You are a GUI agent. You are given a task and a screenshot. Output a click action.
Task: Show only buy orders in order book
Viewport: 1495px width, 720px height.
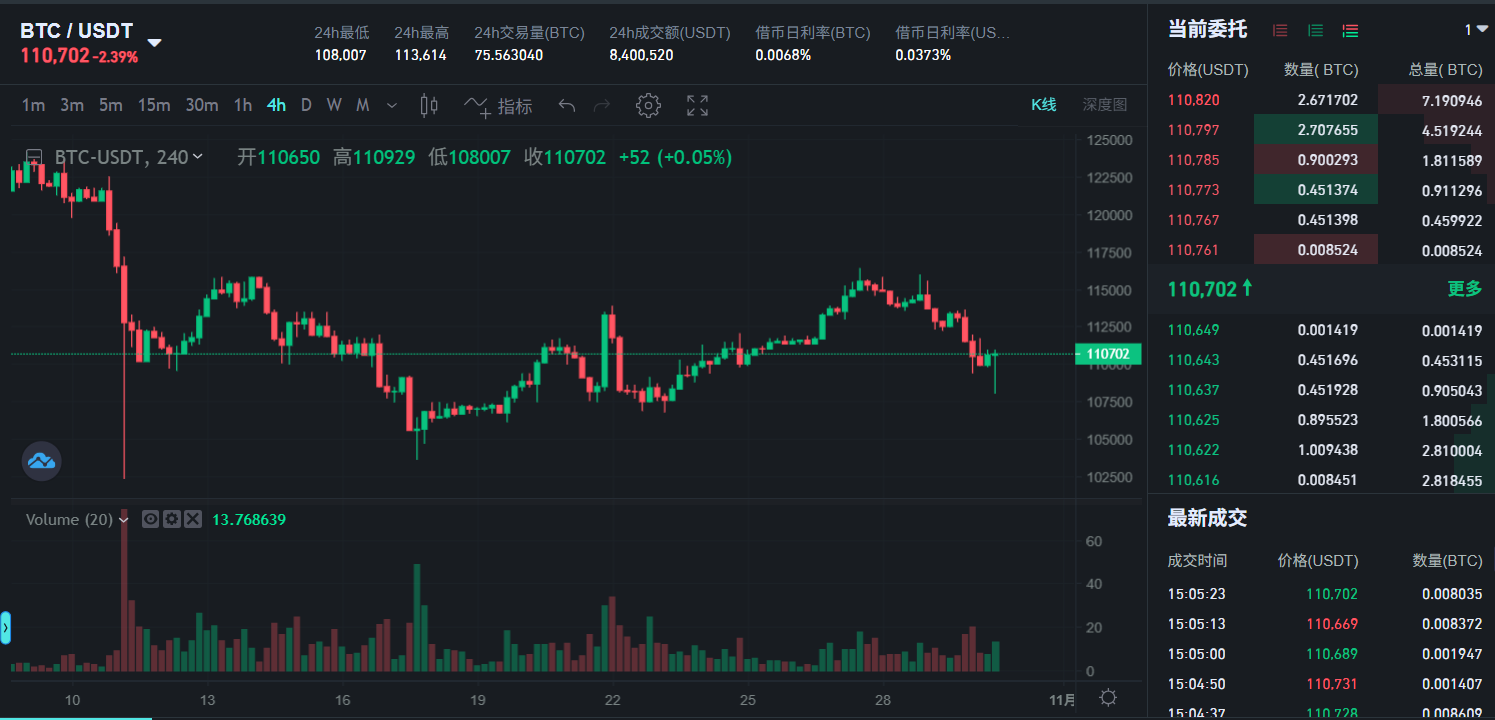pos(1316,30)
